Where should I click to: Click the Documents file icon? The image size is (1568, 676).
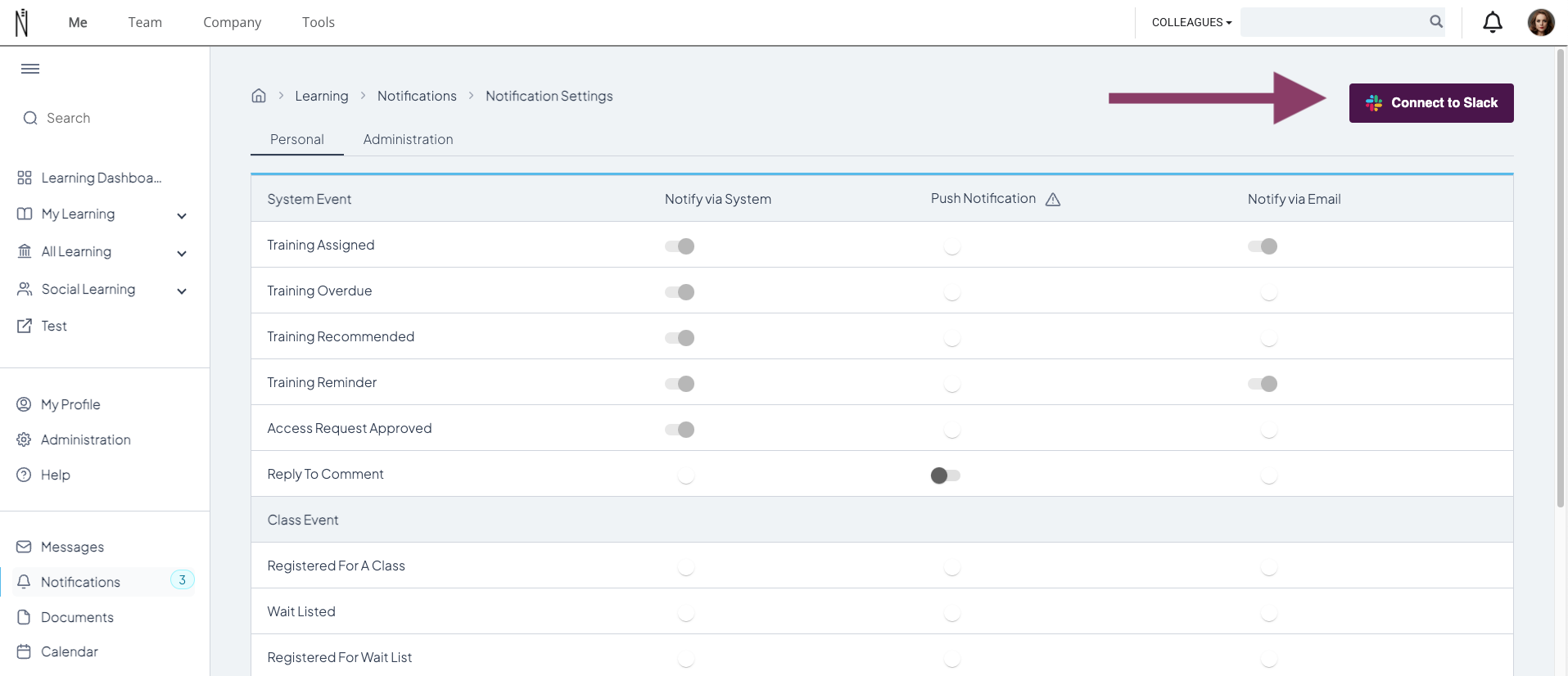click(x=25, y=617)
